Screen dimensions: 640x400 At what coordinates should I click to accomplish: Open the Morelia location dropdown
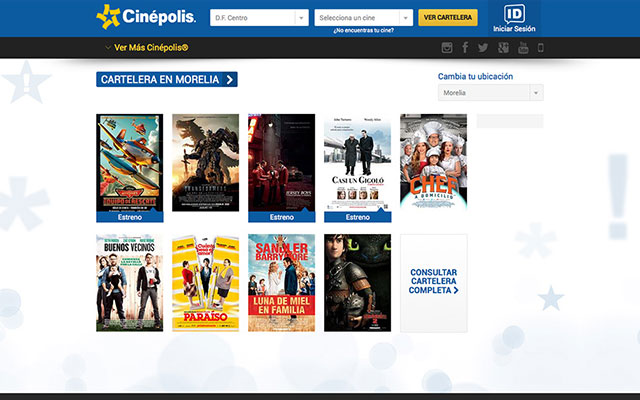click(491, 93)
